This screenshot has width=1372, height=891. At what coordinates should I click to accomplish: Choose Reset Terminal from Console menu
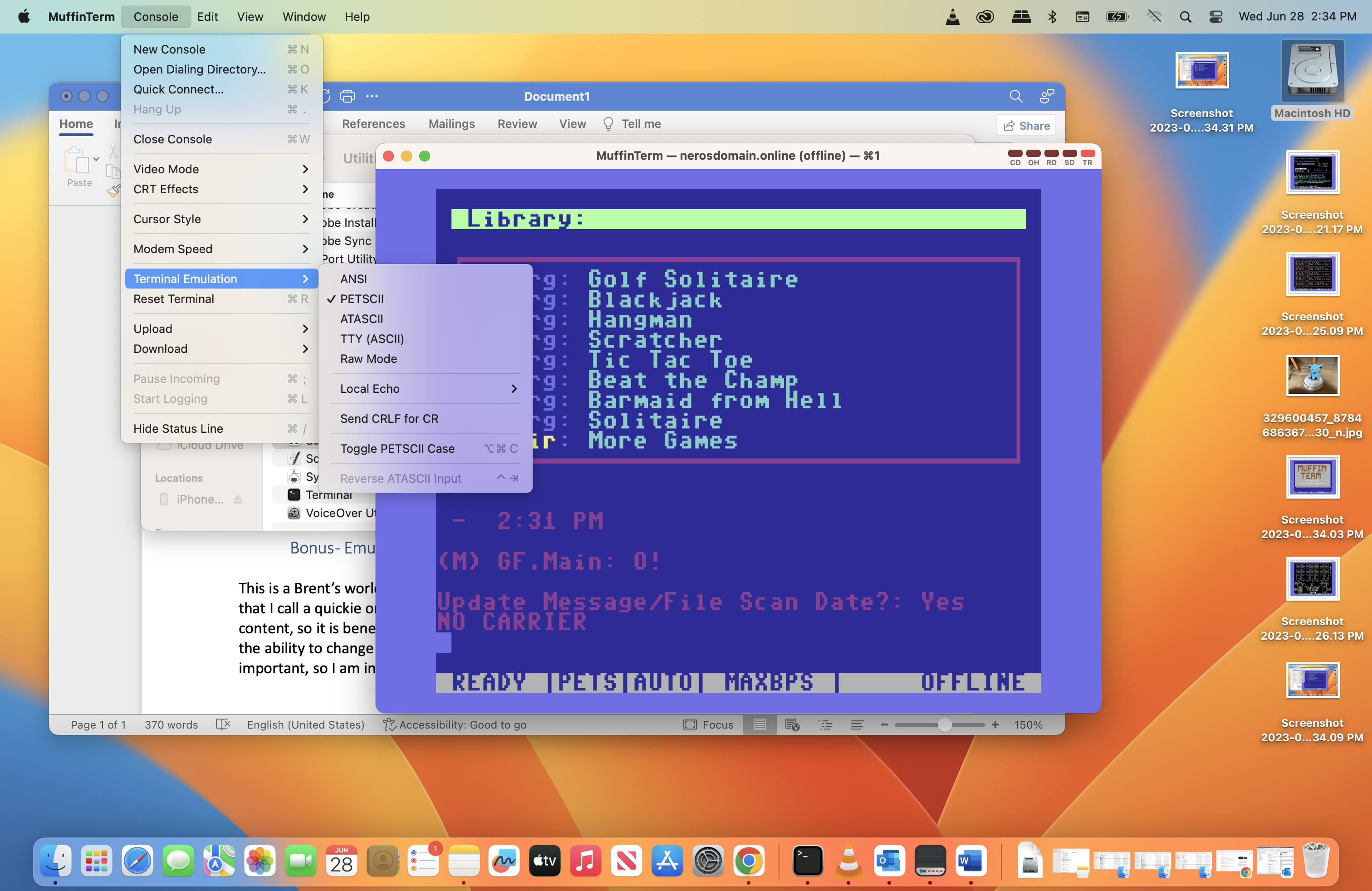[221, 299]
